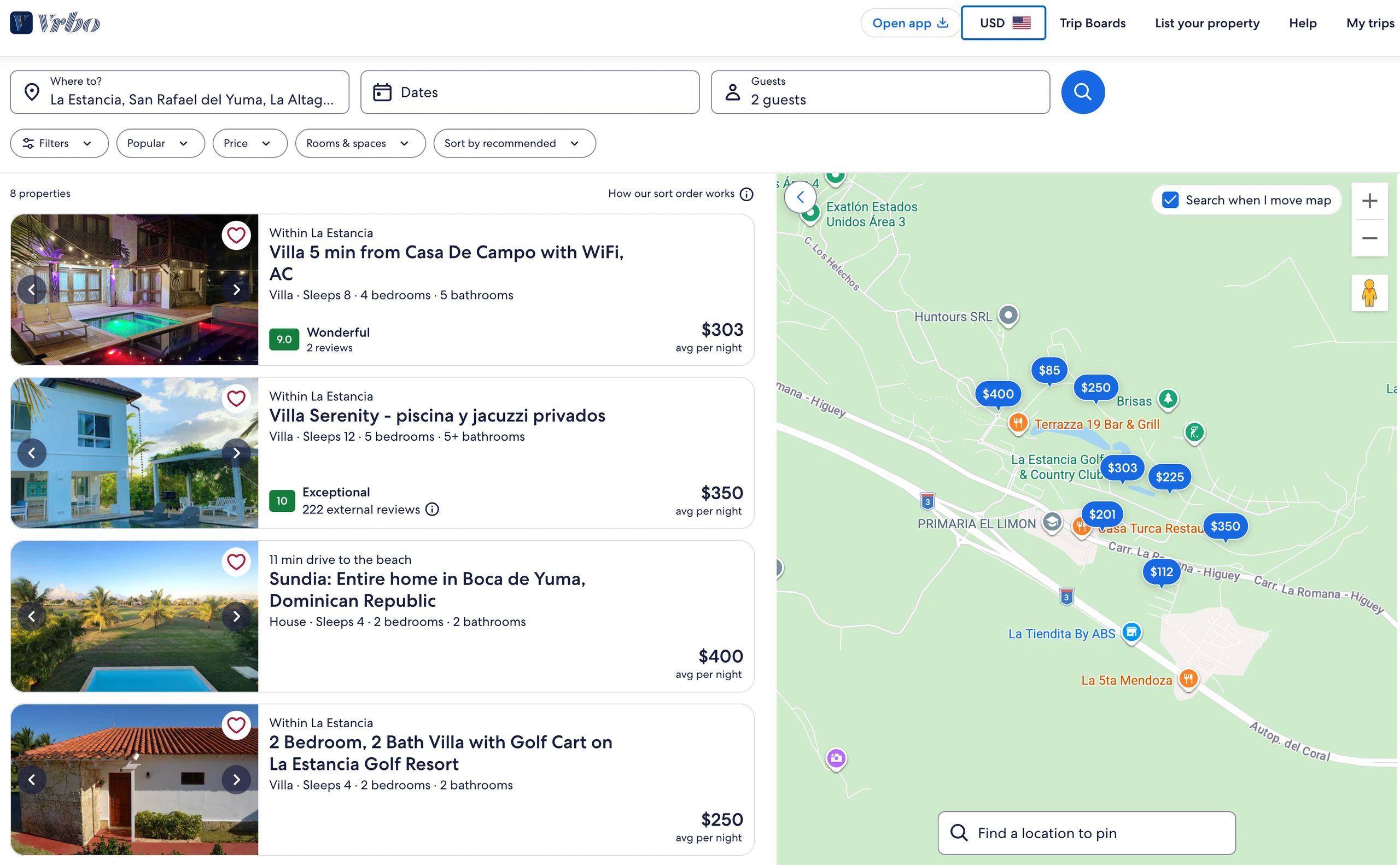This screenshot has width=1400, height=865.
Task: Open Trip Boards in header
Action: tap(1092, 23)
